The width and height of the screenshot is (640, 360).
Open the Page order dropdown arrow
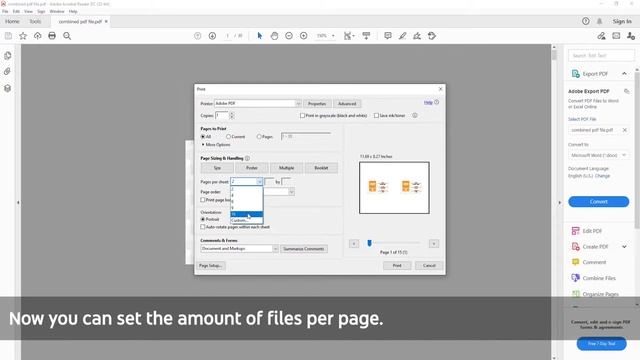point(291,192)
